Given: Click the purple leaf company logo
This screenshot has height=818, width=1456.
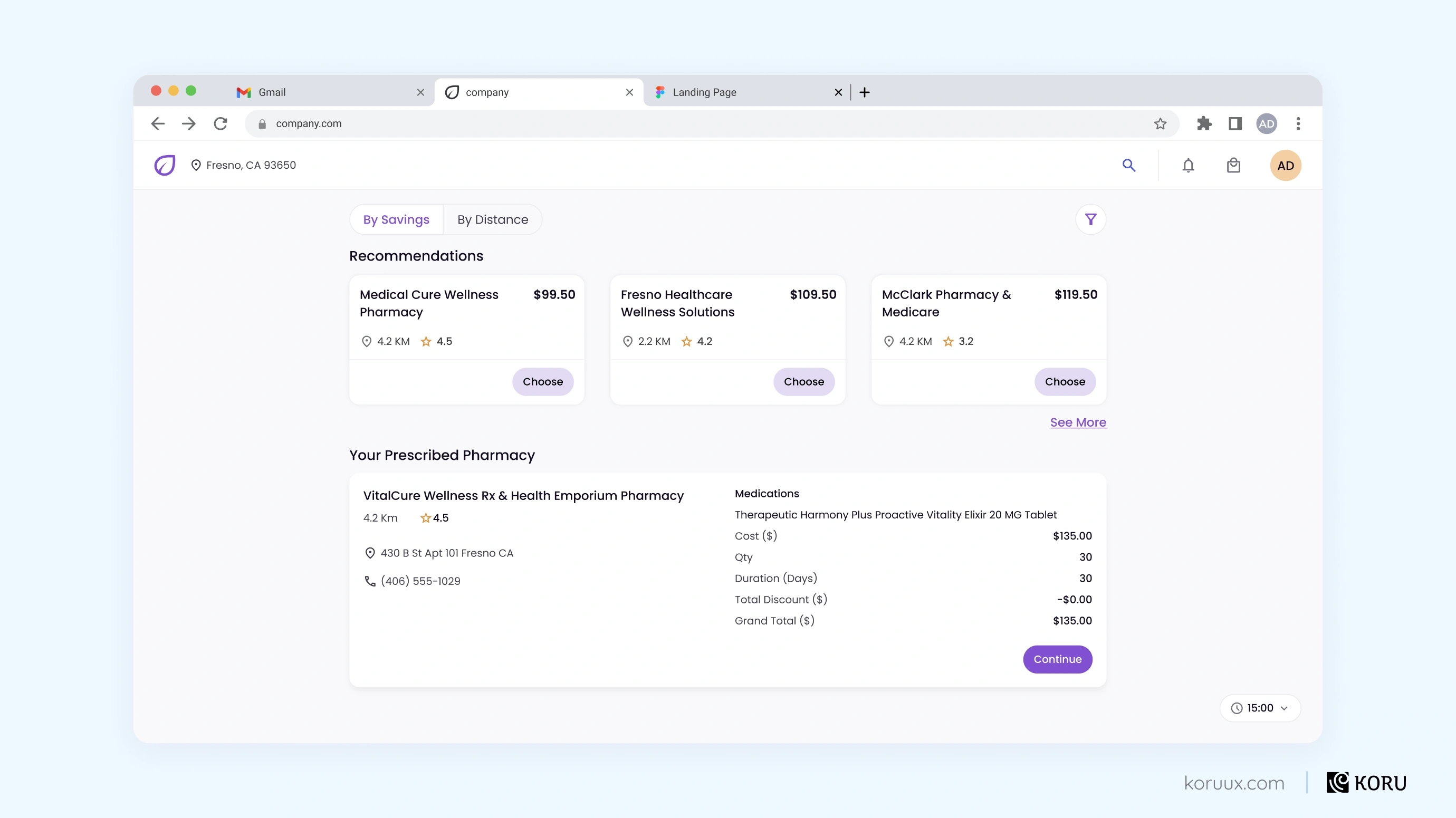Looking at the screenshot, I should pos(165,166).
